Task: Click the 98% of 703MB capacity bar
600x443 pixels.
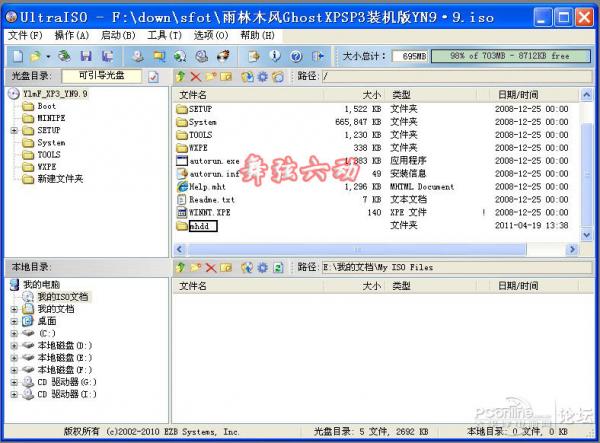Action: coord(510,56)
